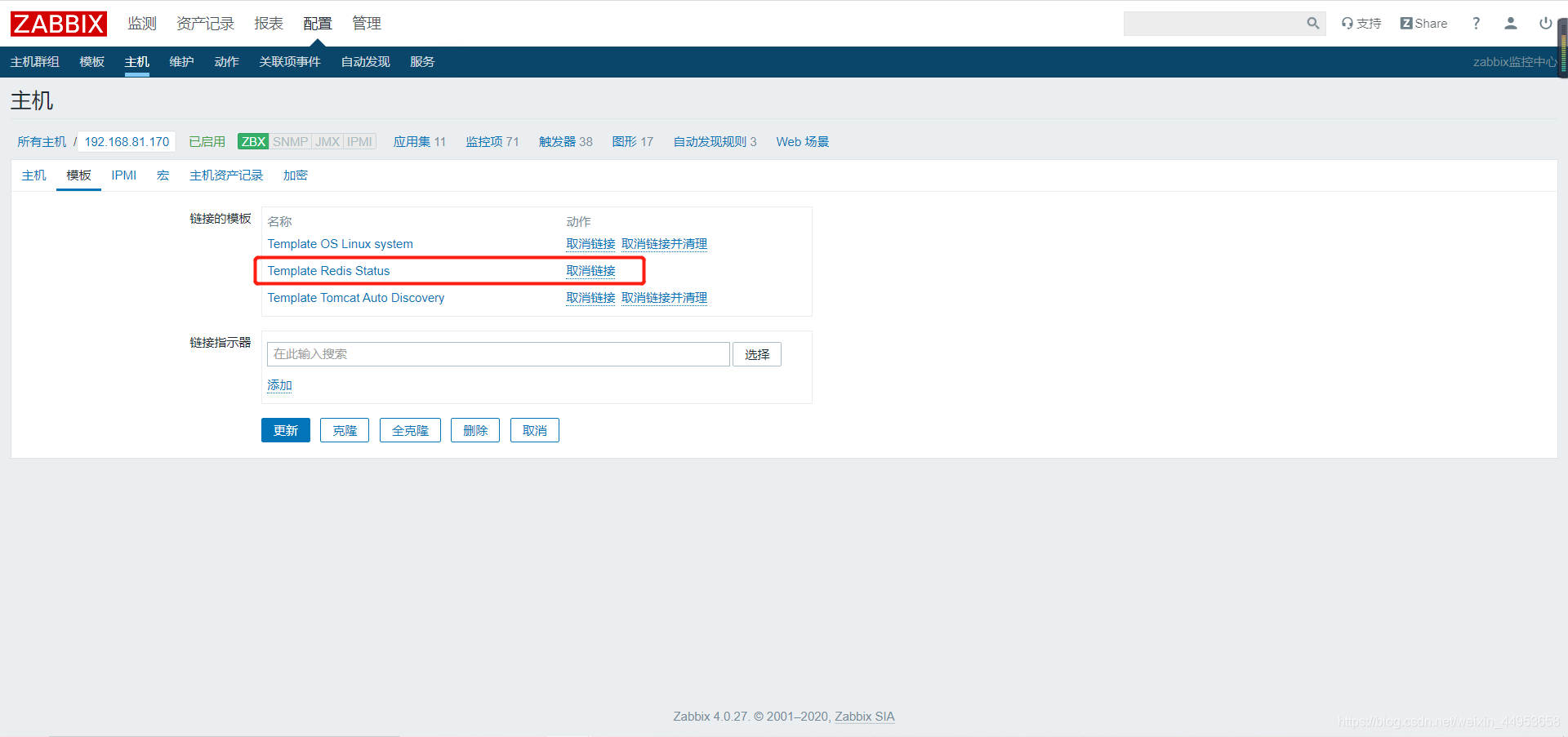Open 应用集 11 link
Screen dimensions: 1568x737
coord(420,142)
